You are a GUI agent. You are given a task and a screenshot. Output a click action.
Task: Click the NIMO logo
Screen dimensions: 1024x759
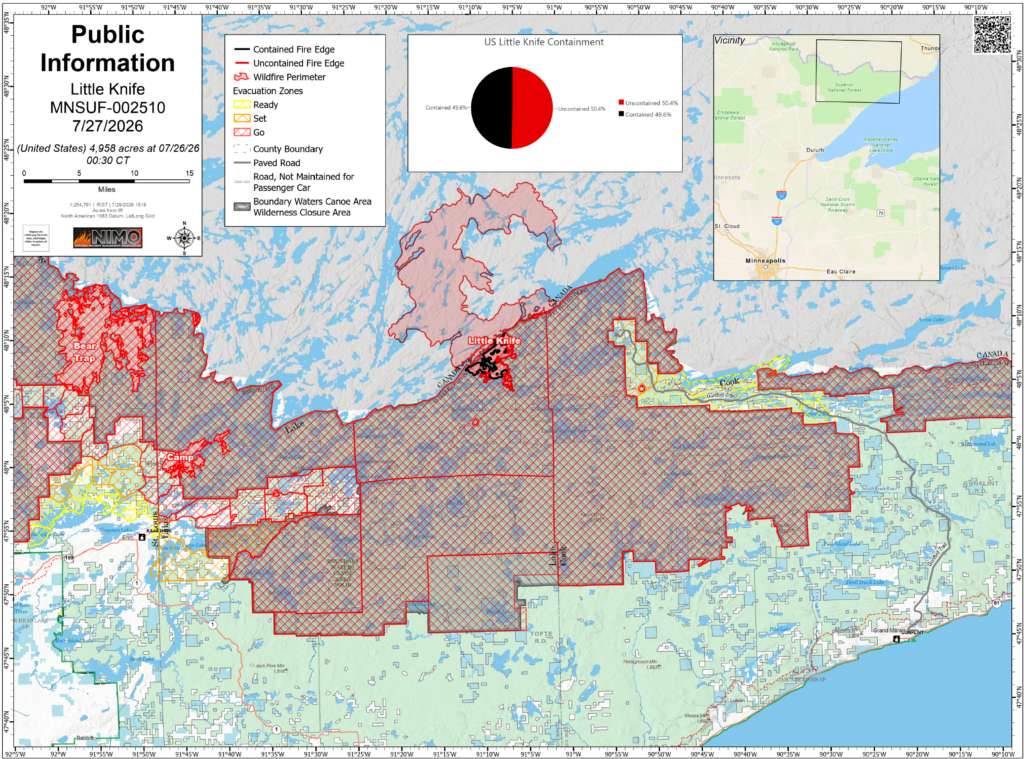click(x=107, y=237)
